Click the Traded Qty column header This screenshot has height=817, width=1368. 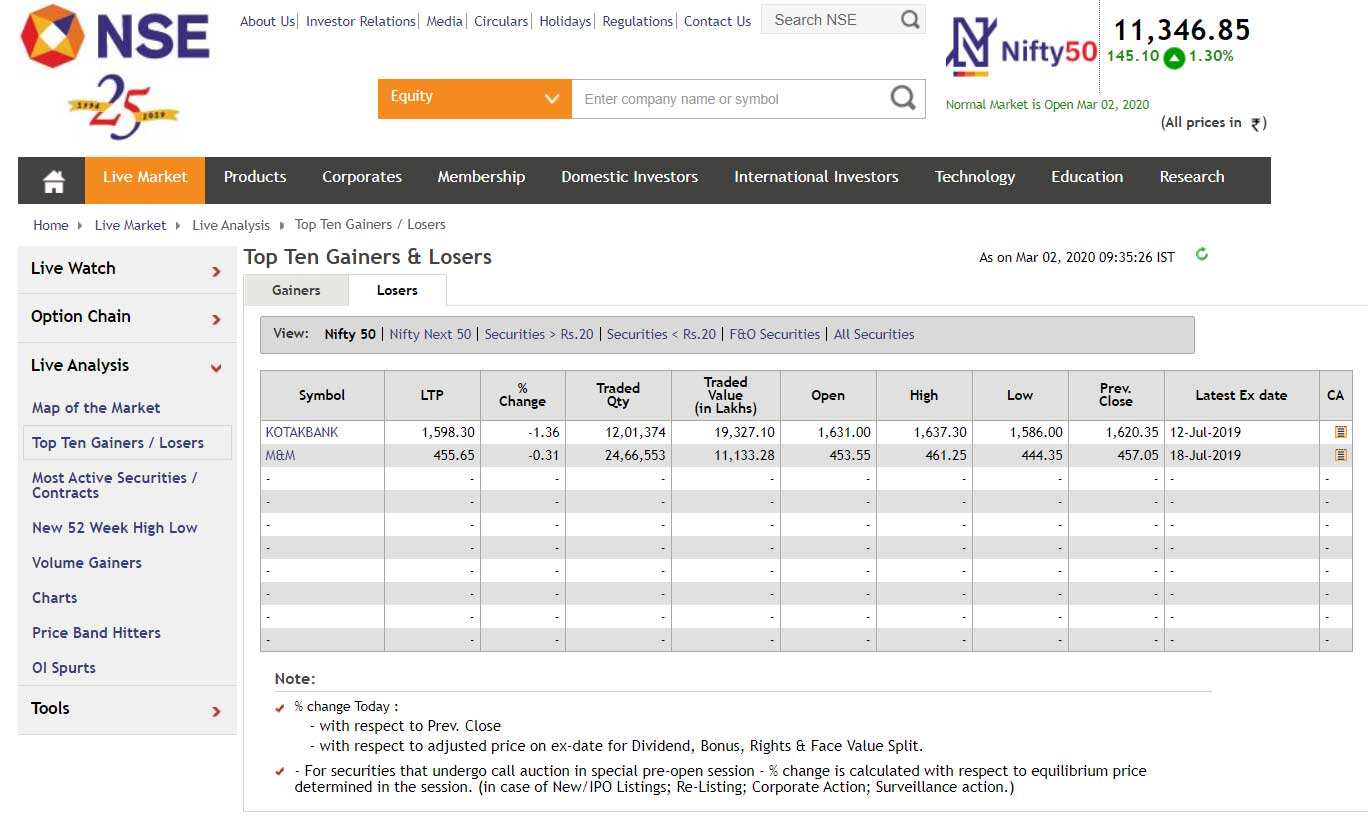point(618,395)
